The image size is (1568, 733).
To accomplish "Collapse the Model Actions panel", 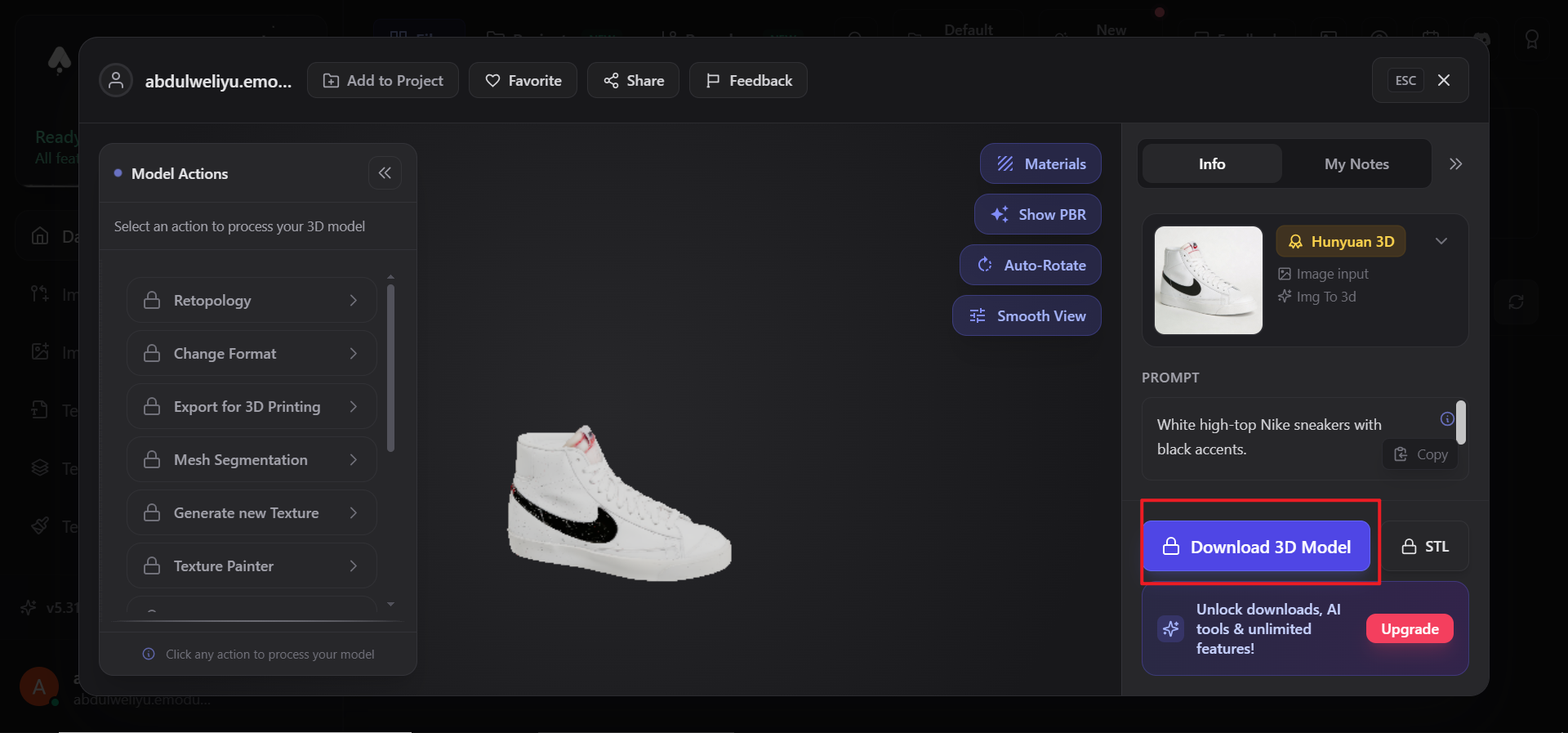I will (x=385, y=173).
